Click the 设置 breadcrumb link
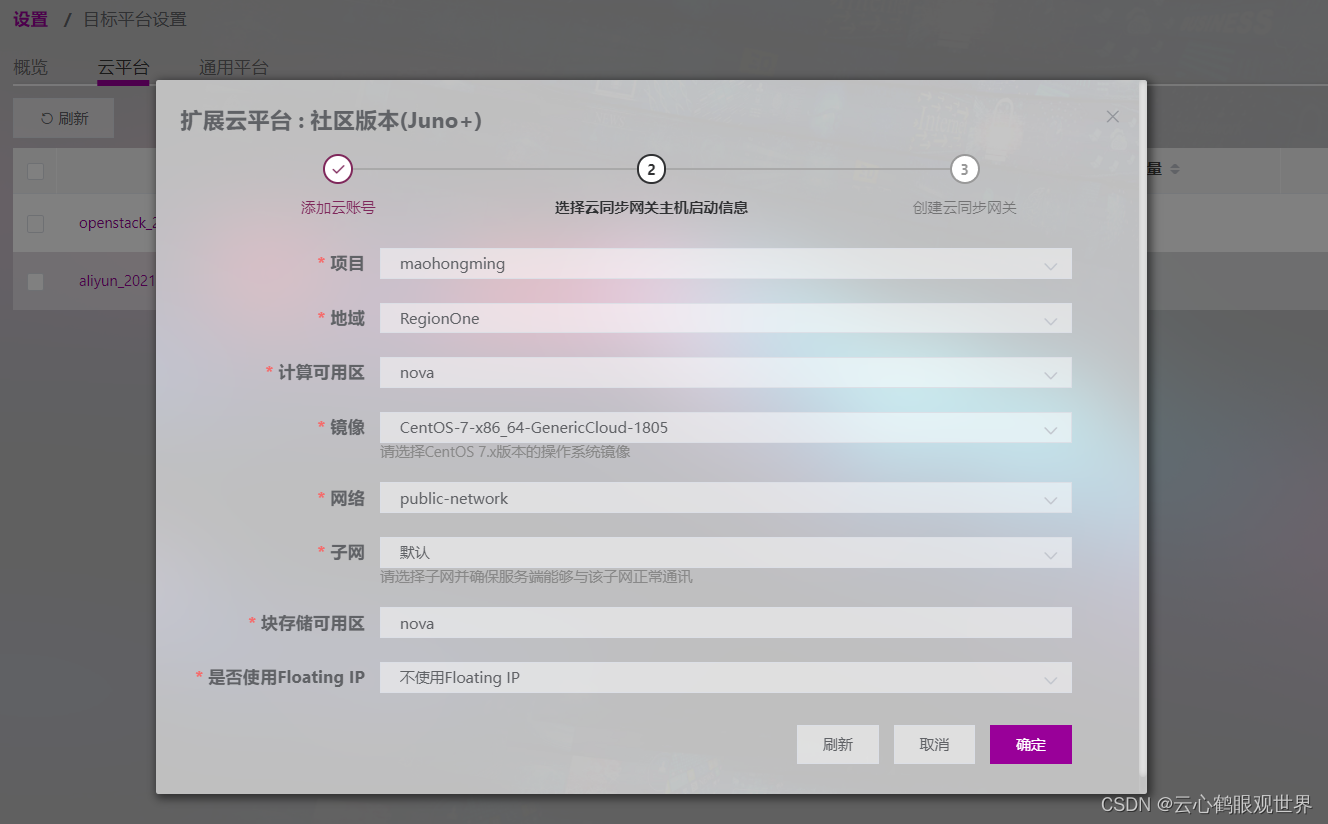Screen dimensions: 1328x824 point(30,19)
